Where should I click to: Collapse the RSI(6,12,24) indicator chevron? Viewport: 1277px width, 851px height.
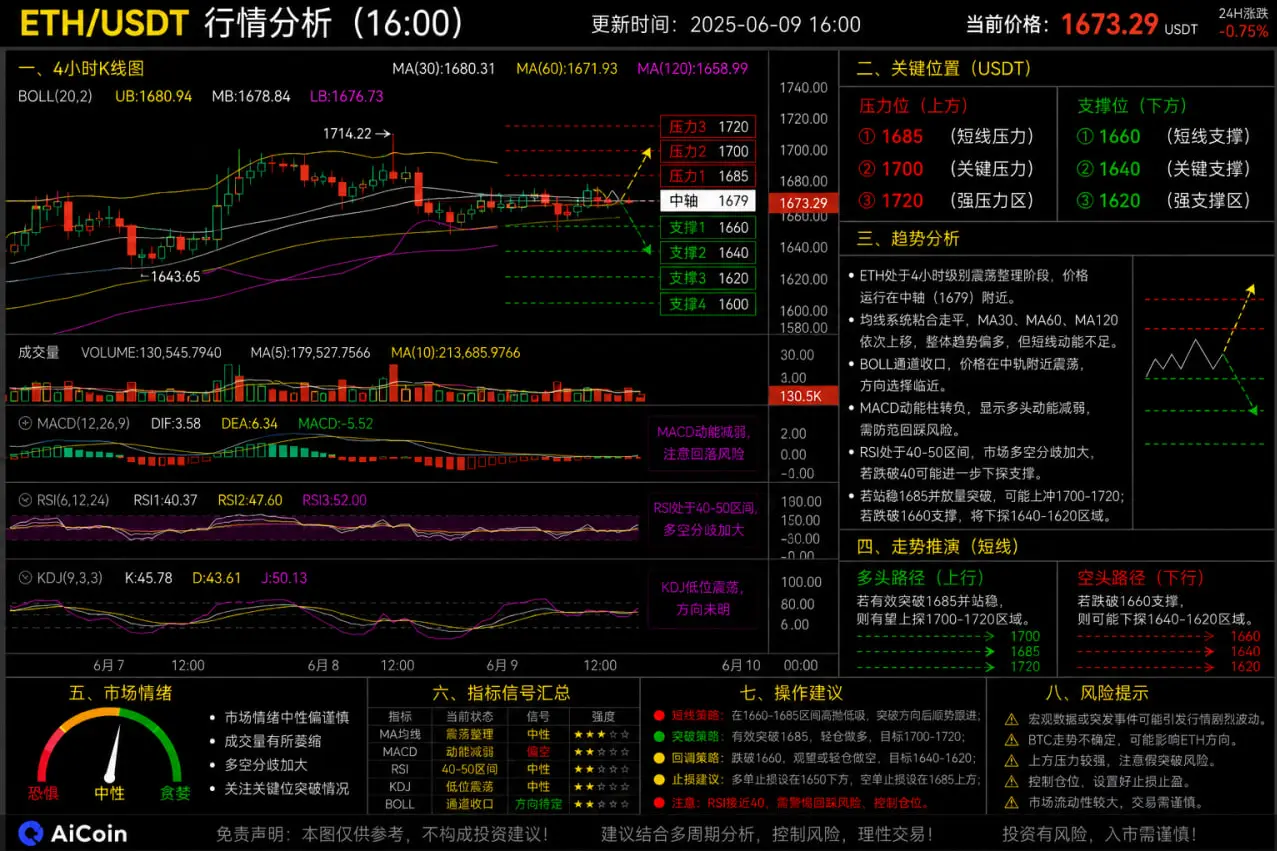(x=25, y=500)
